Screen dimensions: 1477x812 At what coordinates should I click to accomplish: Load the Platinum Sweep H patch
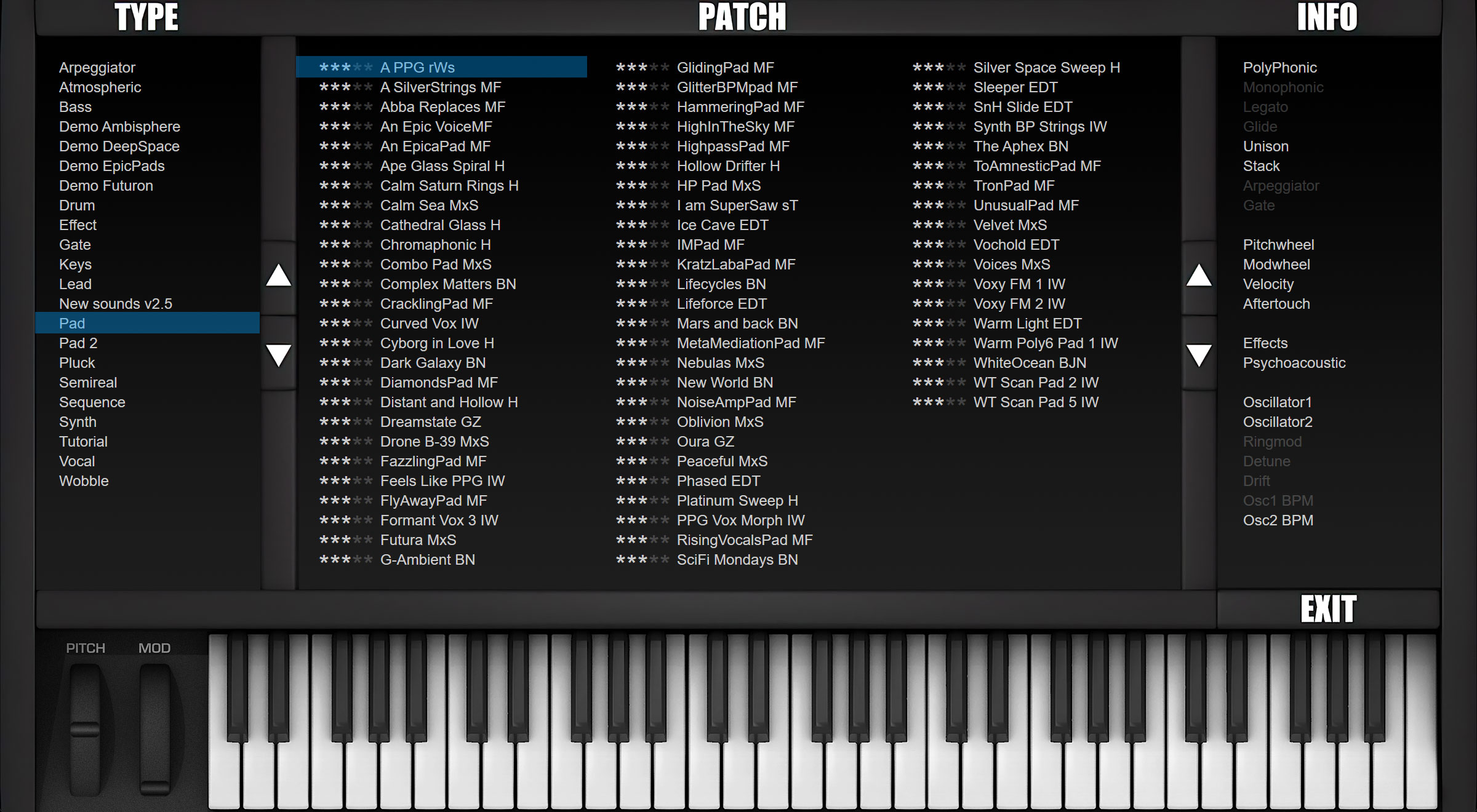click(x=737, y=501)
